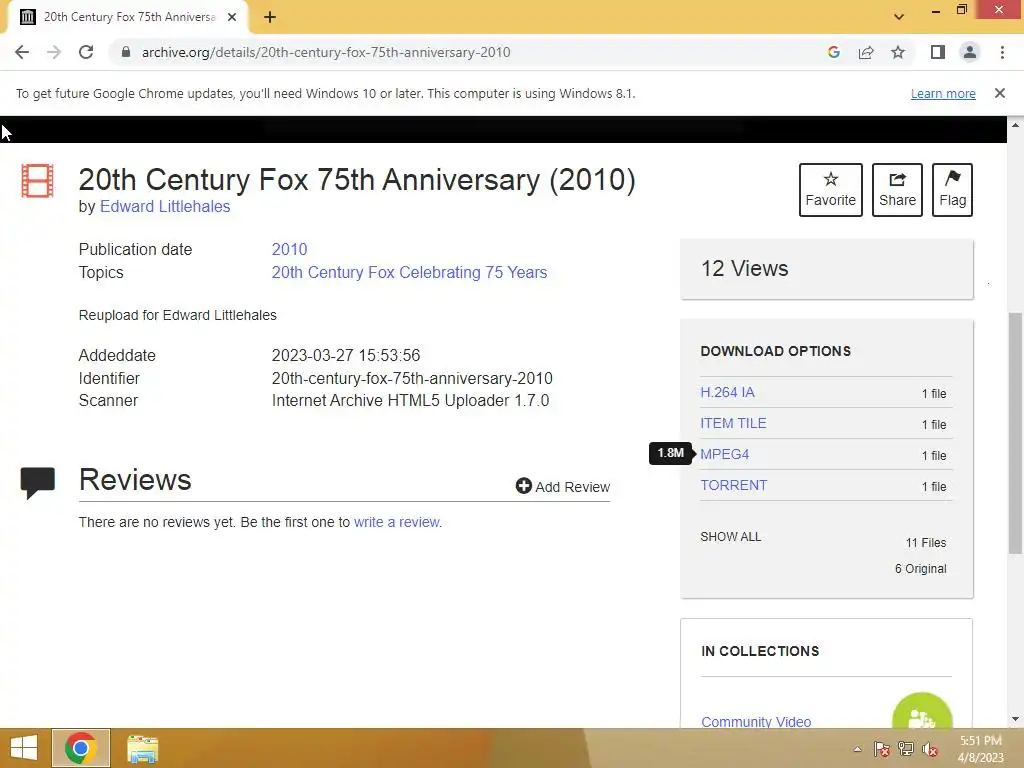Click the 6 Original count
Viewport: 1024px width, 768px height.
[x=920, y=569]
